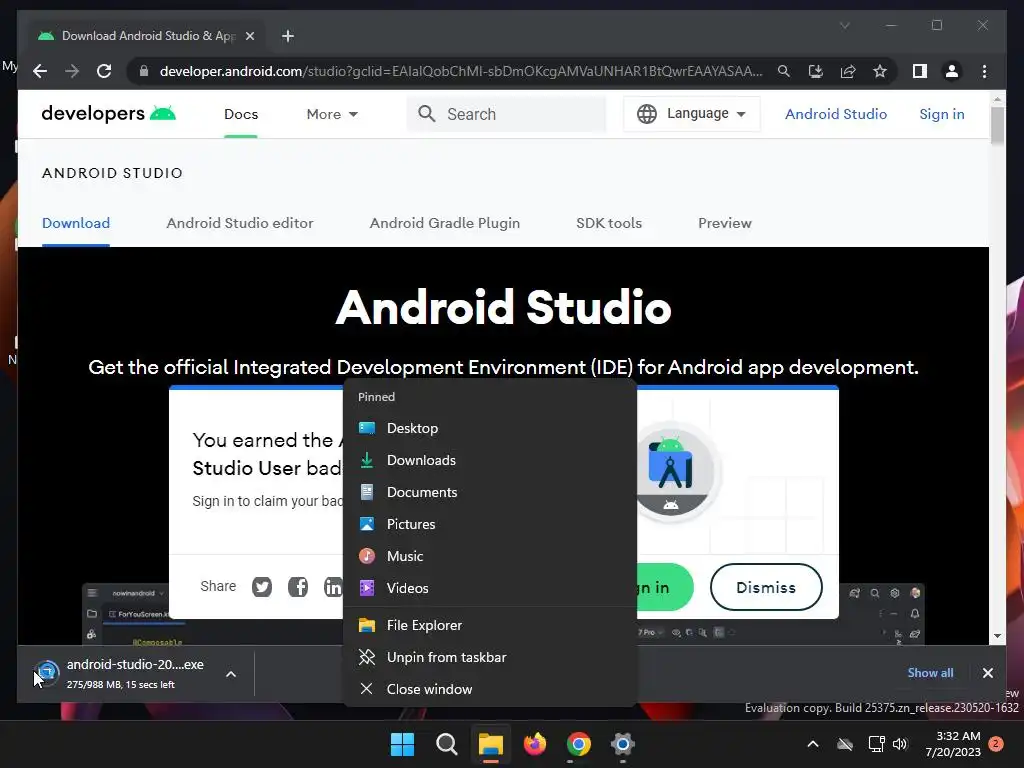Open the SDK tools tab

[609, 223]
